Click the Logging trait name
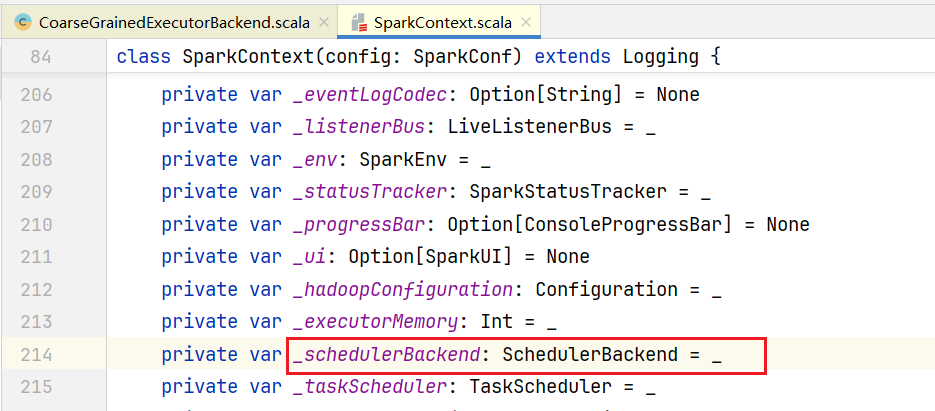Image resolution: width=935 pixels, height=411 pixels. click(x=660, y=57)
